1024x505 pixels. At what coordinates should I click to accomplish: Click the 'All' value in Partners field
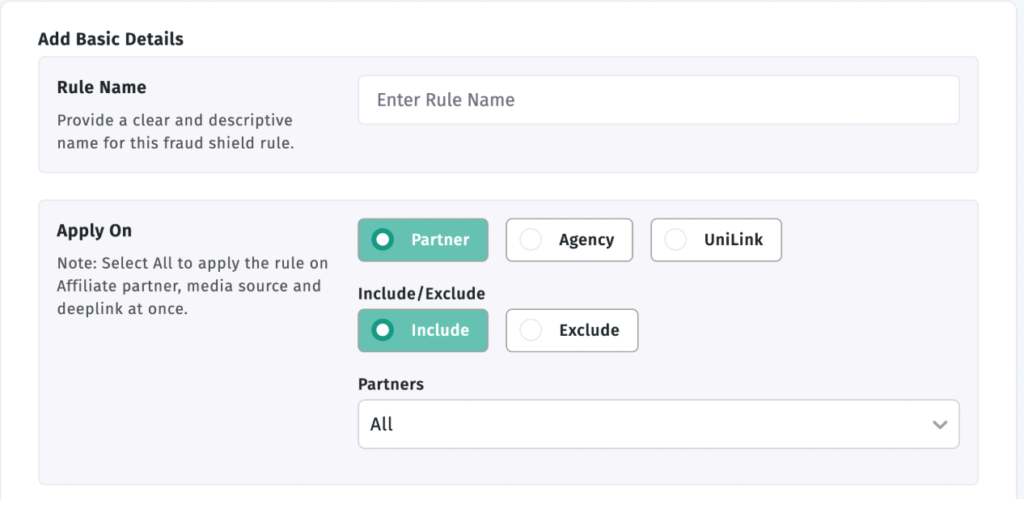(x=382, y=424)
